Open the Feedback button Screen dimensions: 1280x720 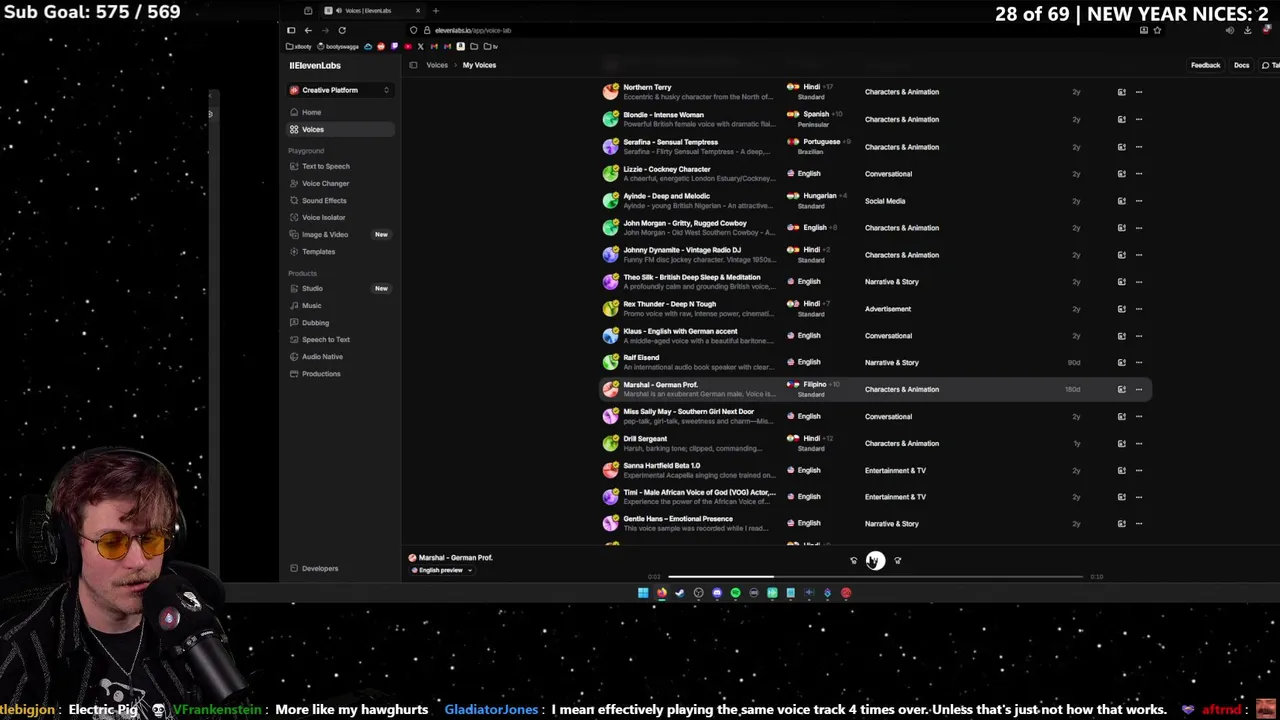click(x=1205, y=65)
